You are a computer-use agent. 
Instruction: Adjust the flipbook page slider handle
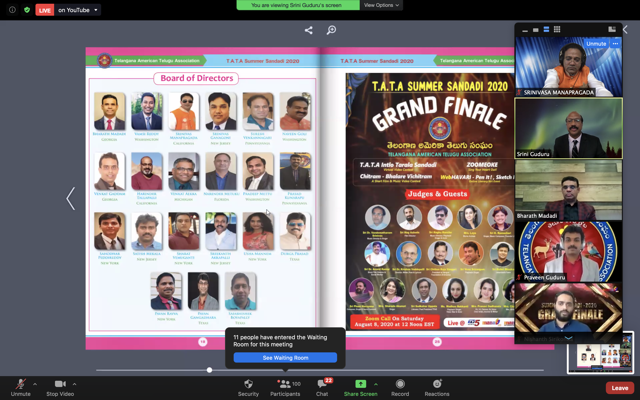[209, 370]
